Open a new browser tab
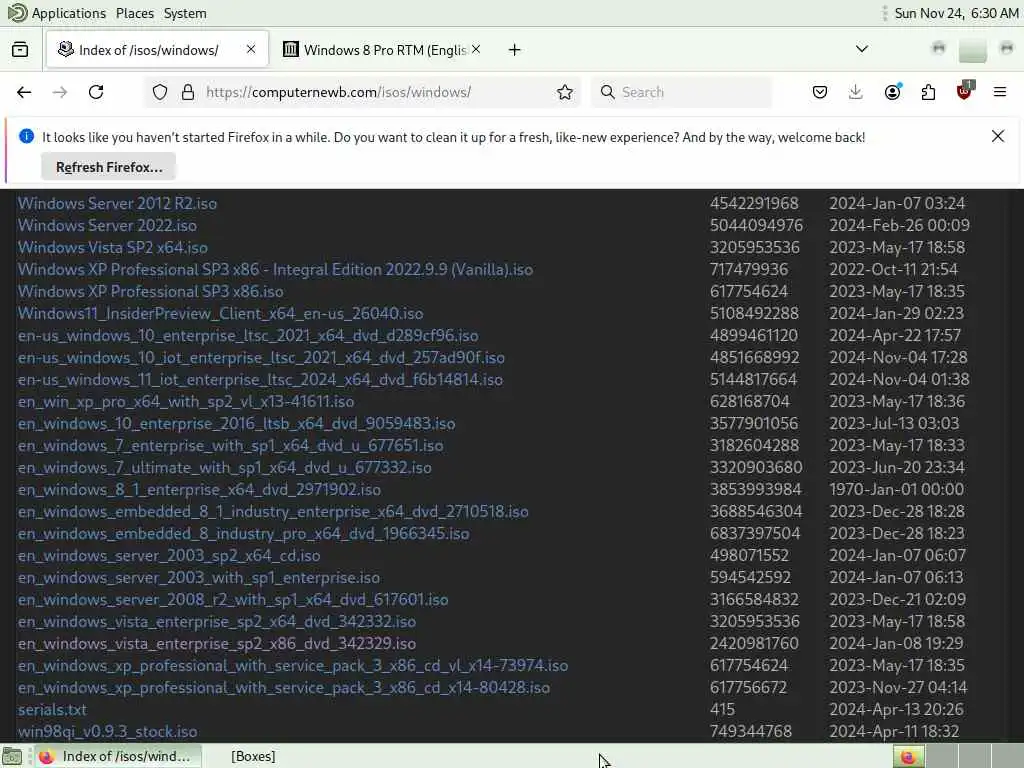The width and height of the screenshot is (1024, 768). pos(515,50)
